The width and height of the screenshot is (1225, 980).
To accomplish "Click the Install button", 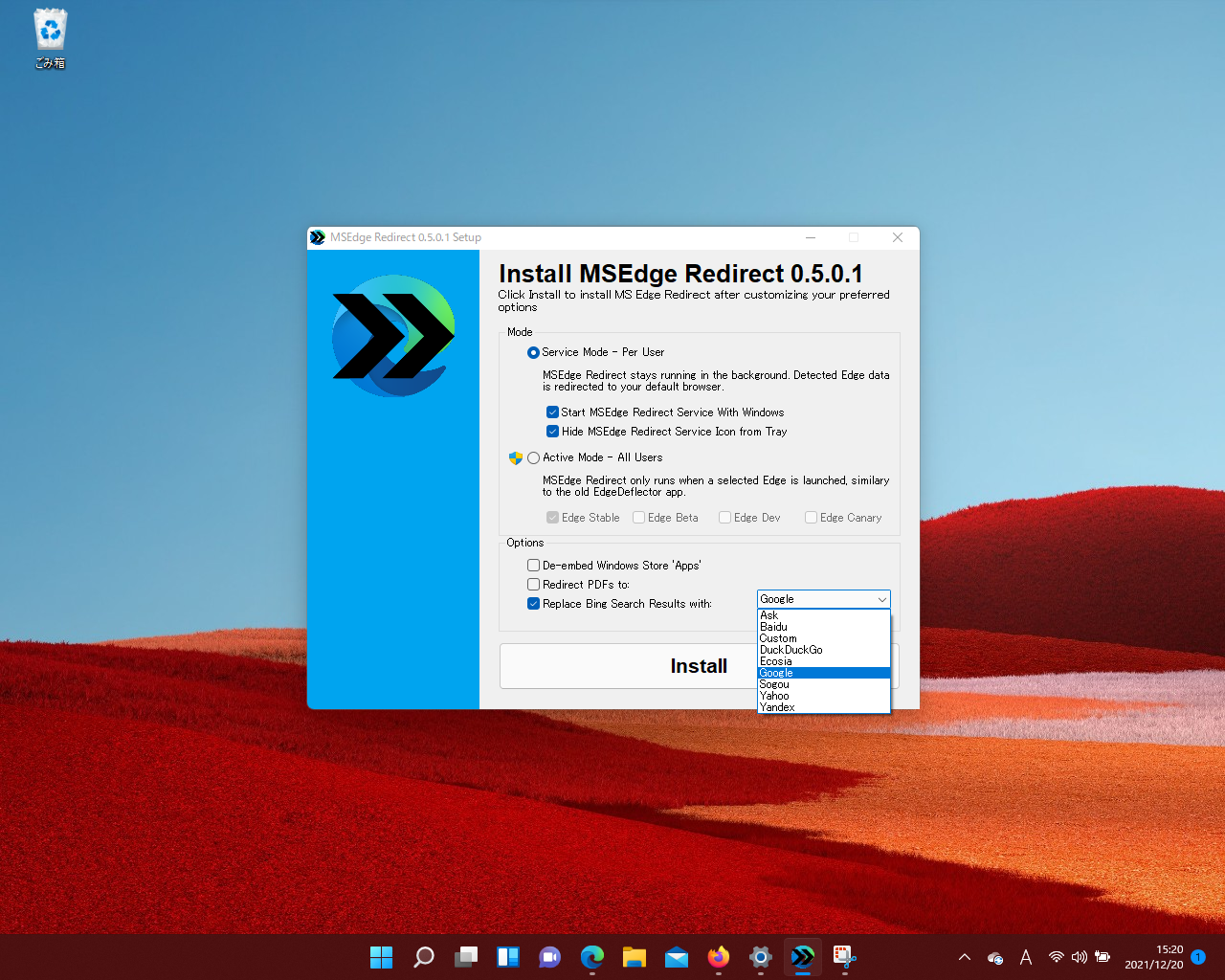I will (x=698, y=665).
